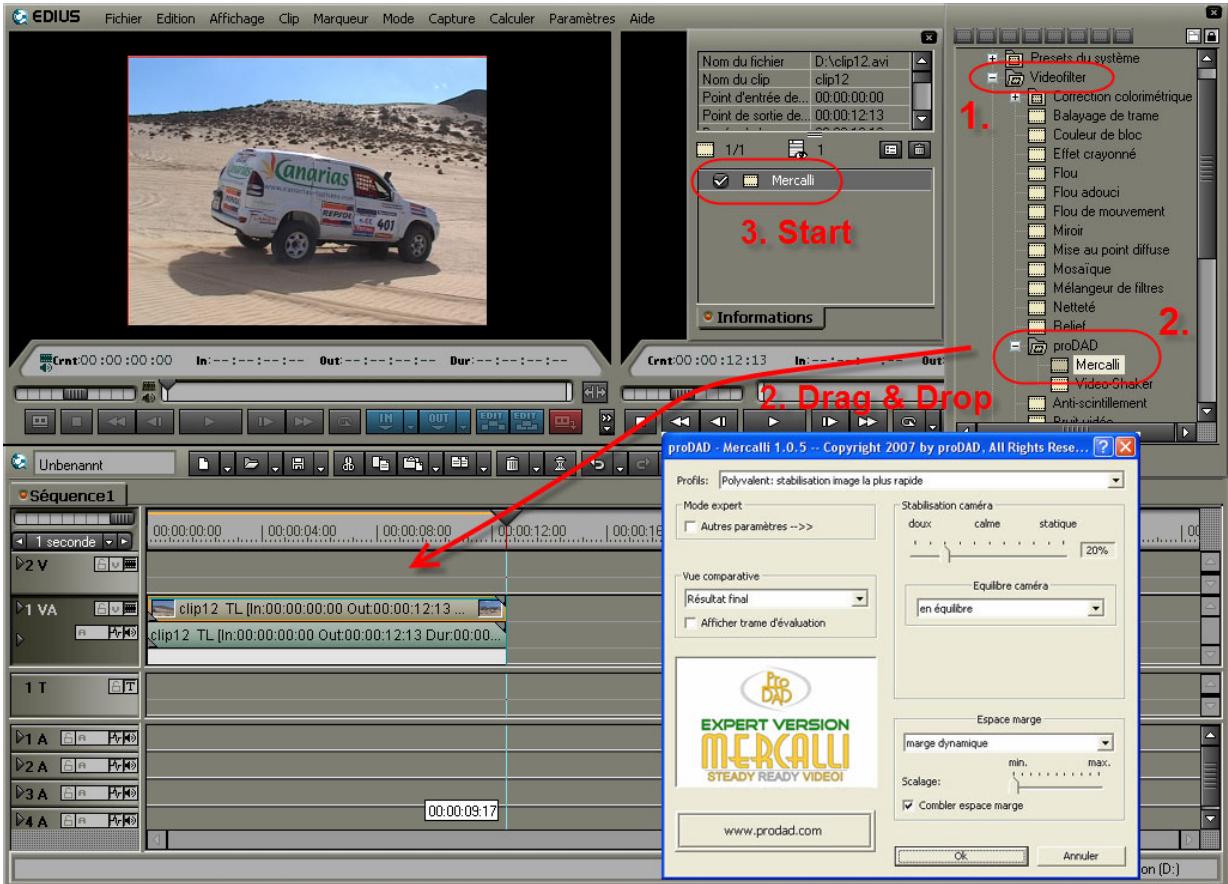Step to previous frame in left player
1228x884 pixels.
coord(155,421)
